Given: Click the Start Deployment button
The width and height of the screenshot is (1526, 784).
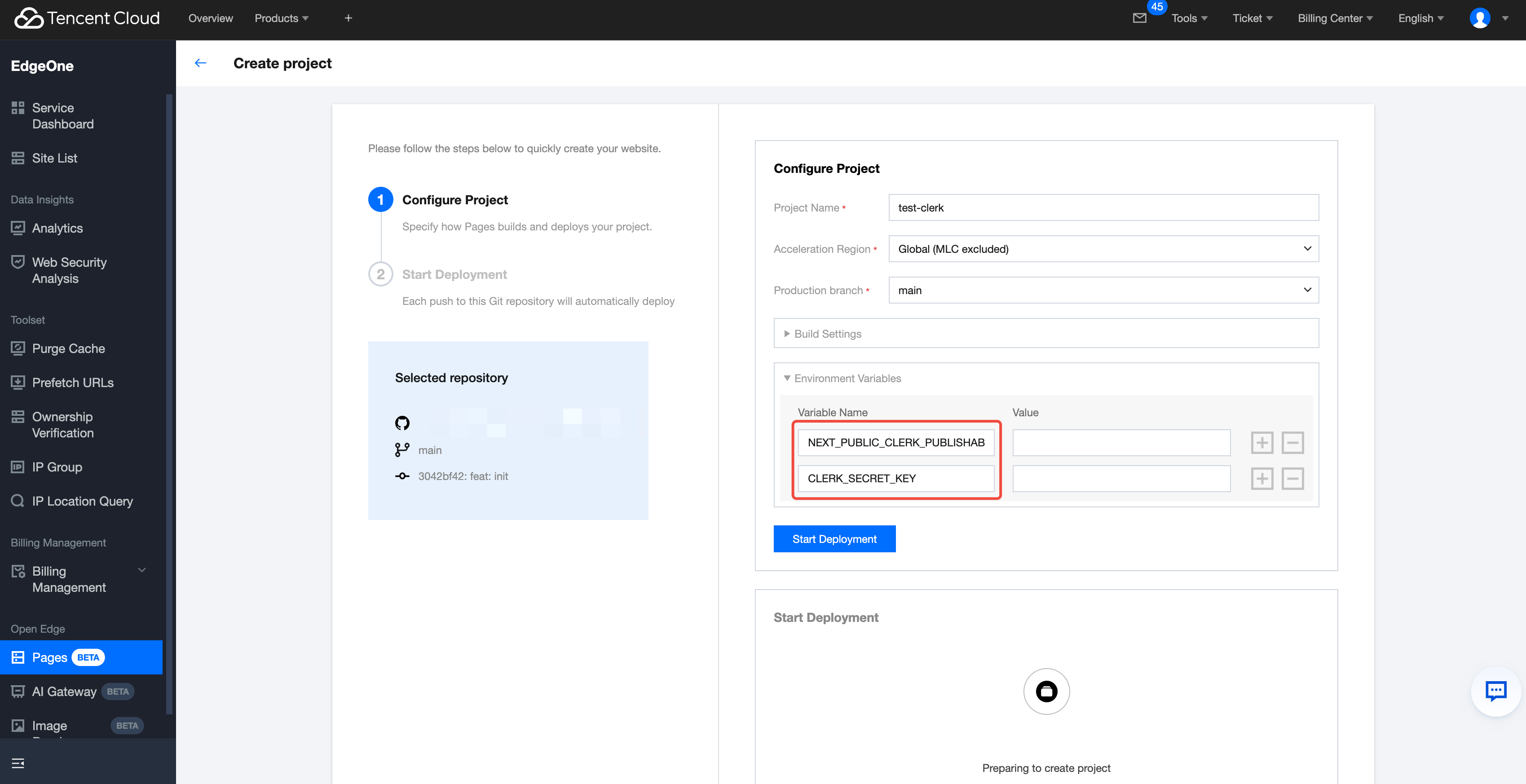Looking at the screenshot, I should (x=834, y=539).
